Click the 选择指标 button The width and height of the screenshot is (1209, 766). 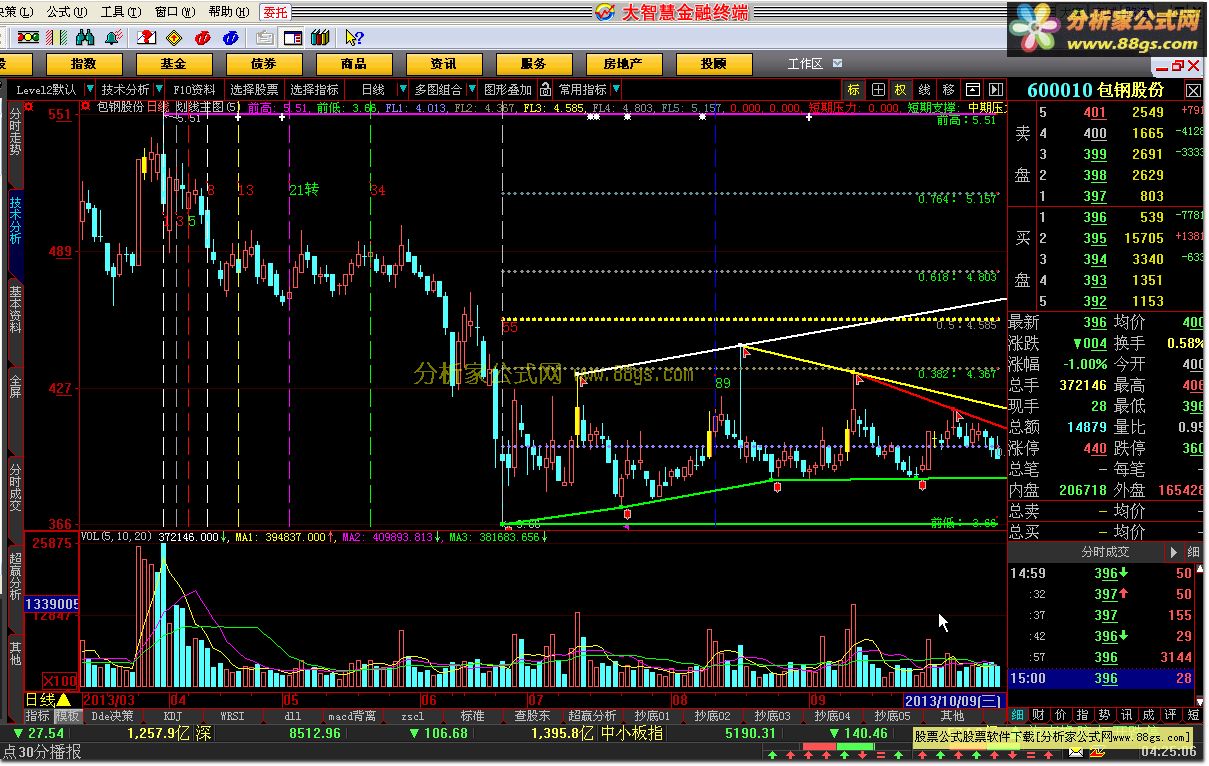315,89
